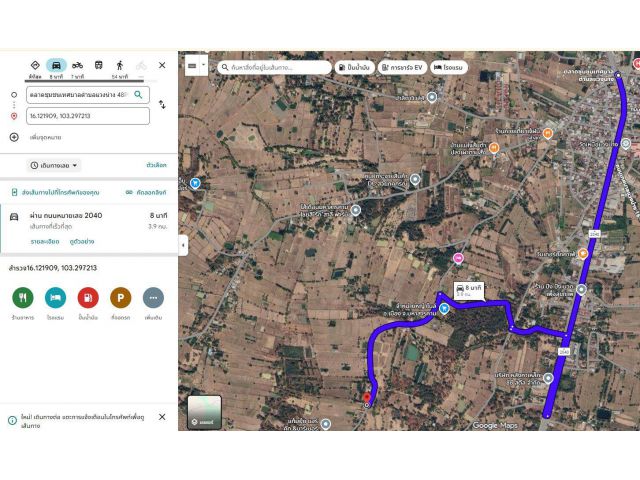Expand map menu dropdown arrow
This screenshot has height=480, width=640.
point(203,65)
